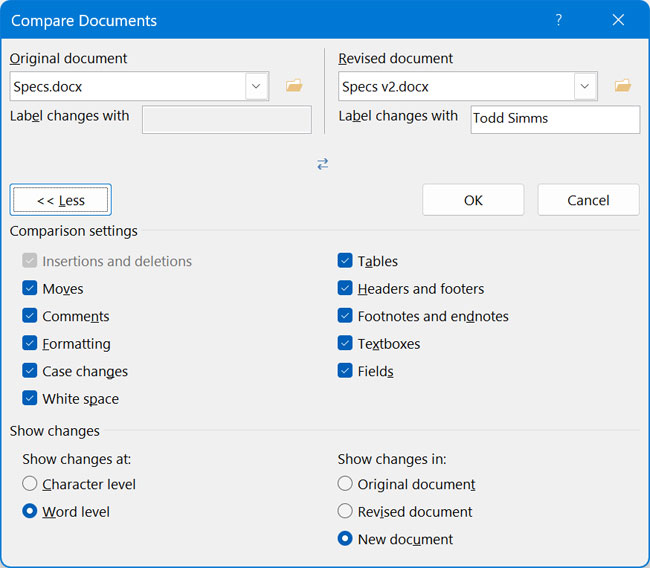The width and height of the screenshot is (650, 568).
Task: Show changes in New document option
Action: [345, 539]
